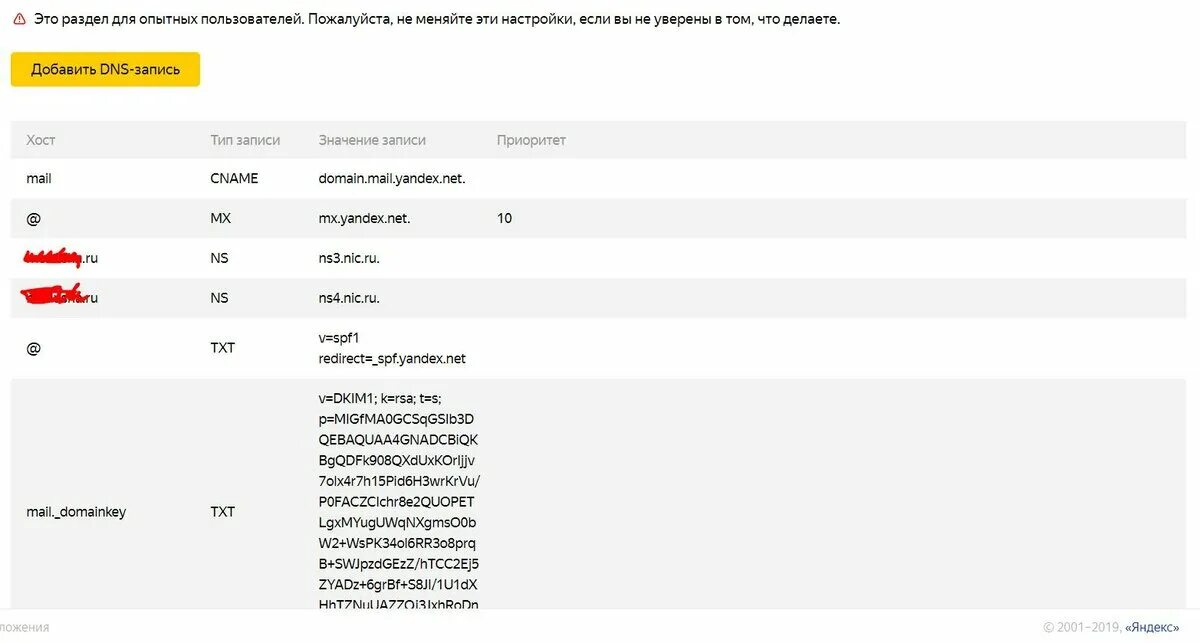Click the warning triangle icon
The width and height of the screenshot is (1200, 643).
(x=19, y=20)
